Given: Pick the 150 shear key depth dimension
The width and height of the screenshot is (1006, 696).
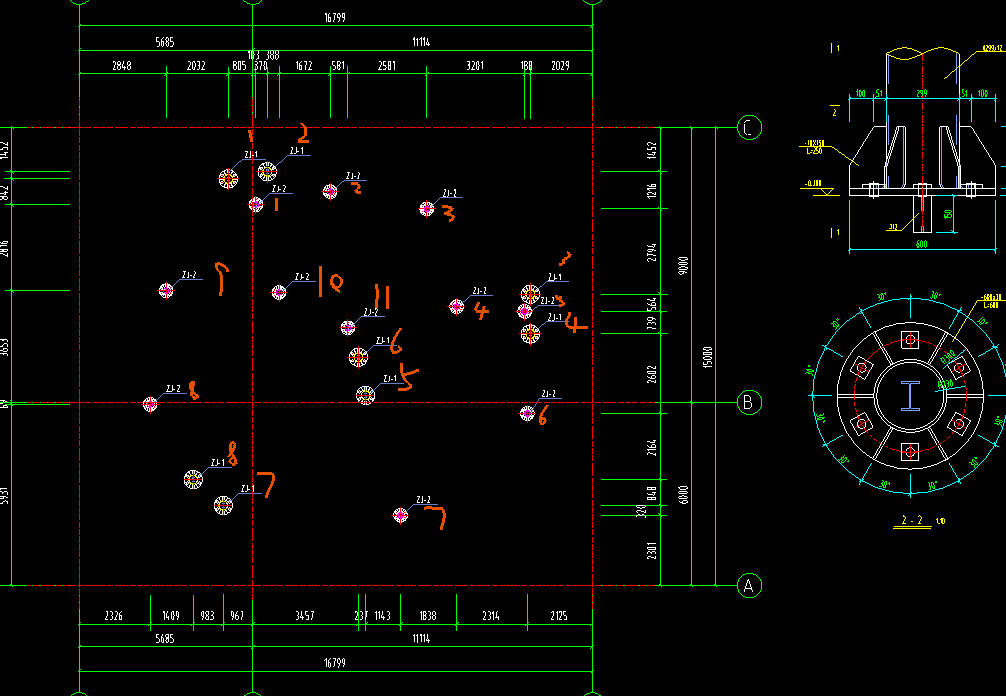Looking at the screenshot, I should (948, 214).
